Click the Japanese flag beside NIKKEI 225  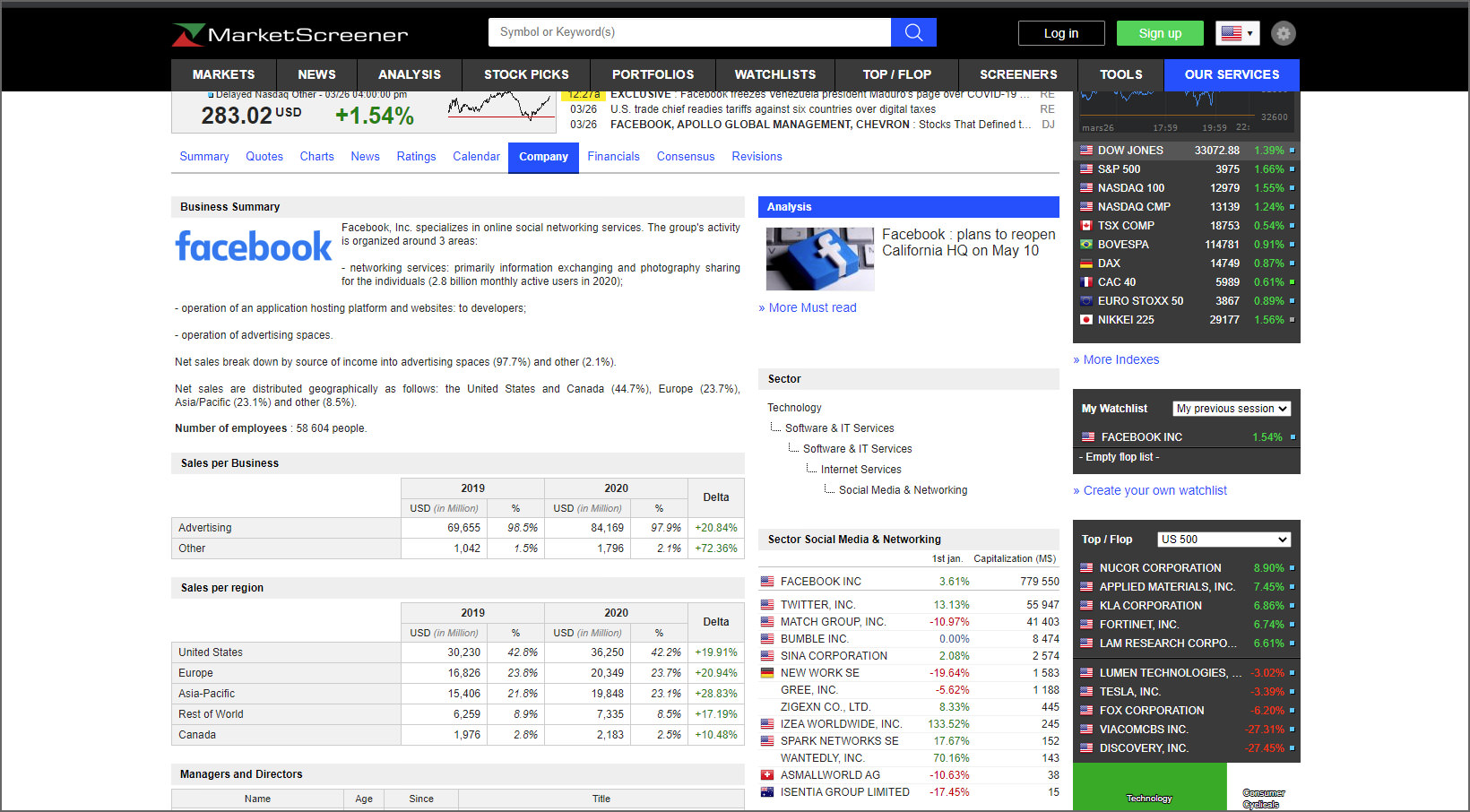click(1085, 319)
